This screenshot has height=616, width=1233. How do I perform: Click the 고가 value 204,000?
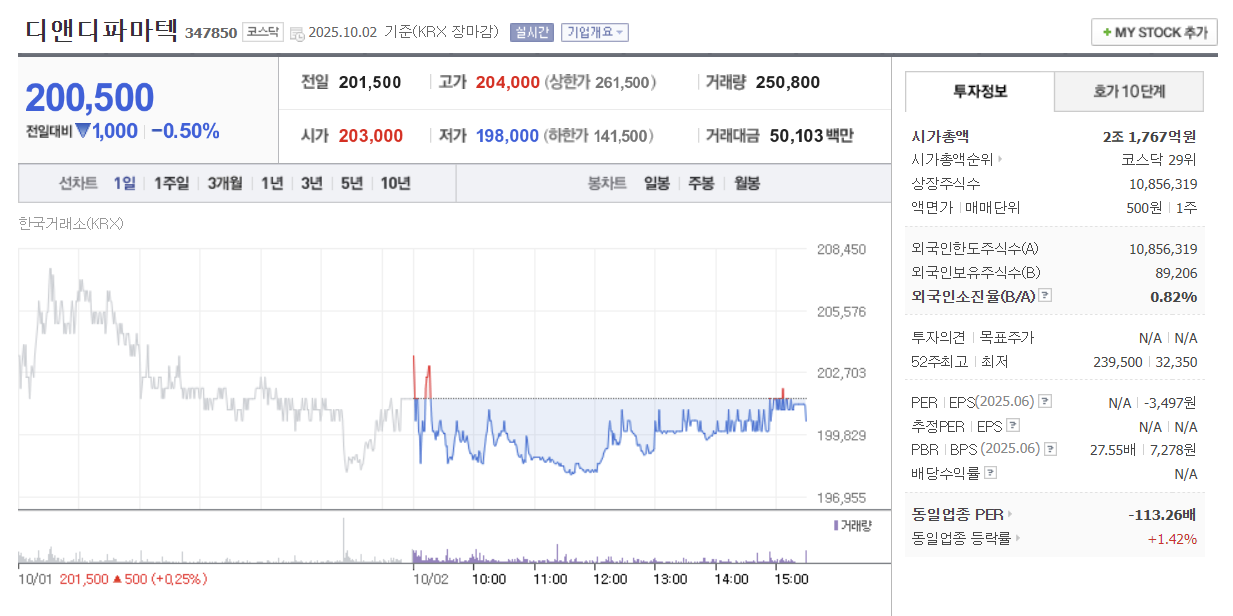(x=508, y=82)
